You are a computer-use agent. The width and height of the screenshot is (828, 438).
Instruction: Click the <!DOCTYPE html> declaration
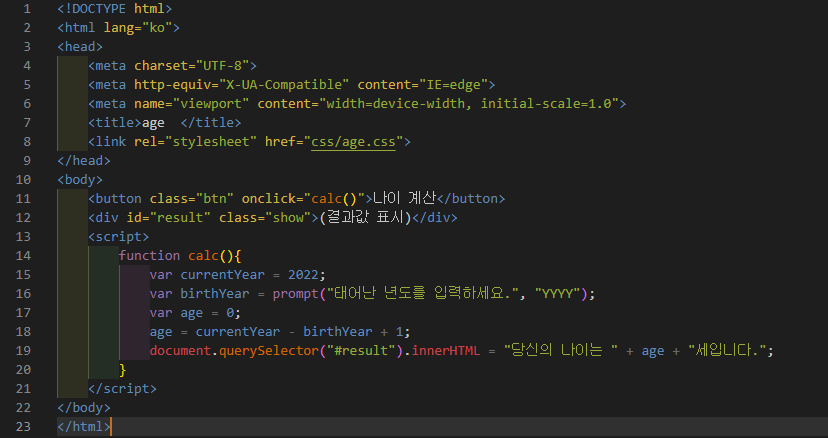click(x=115, y=8)
